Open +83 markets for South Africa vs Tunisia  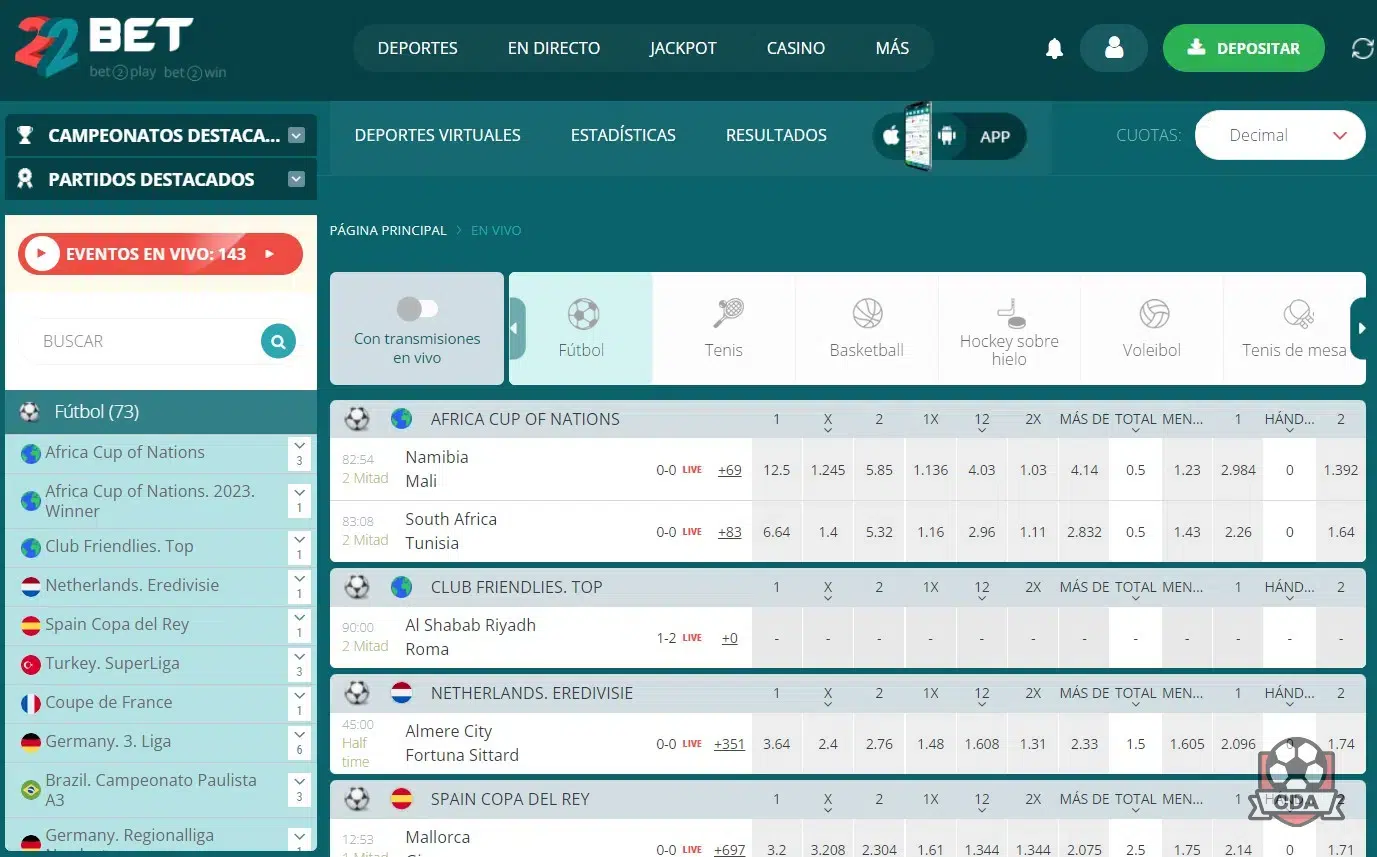(x=730, y=532)
